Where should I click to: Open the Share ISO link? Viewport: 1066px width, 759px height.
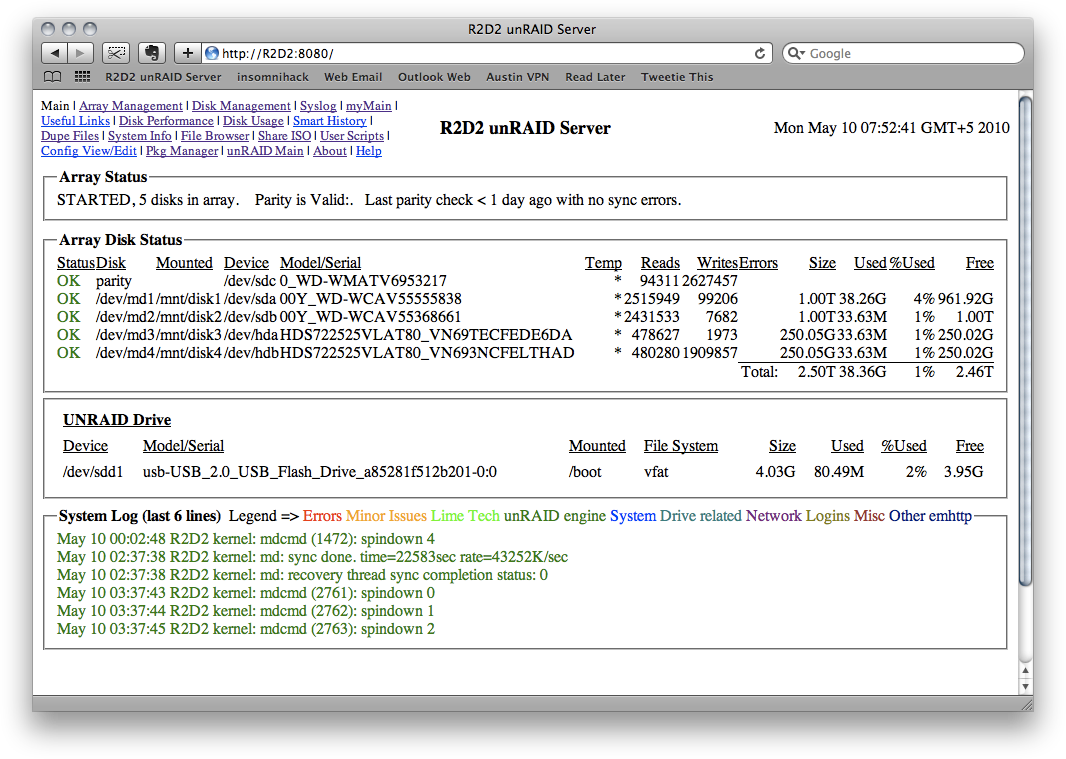284,135
